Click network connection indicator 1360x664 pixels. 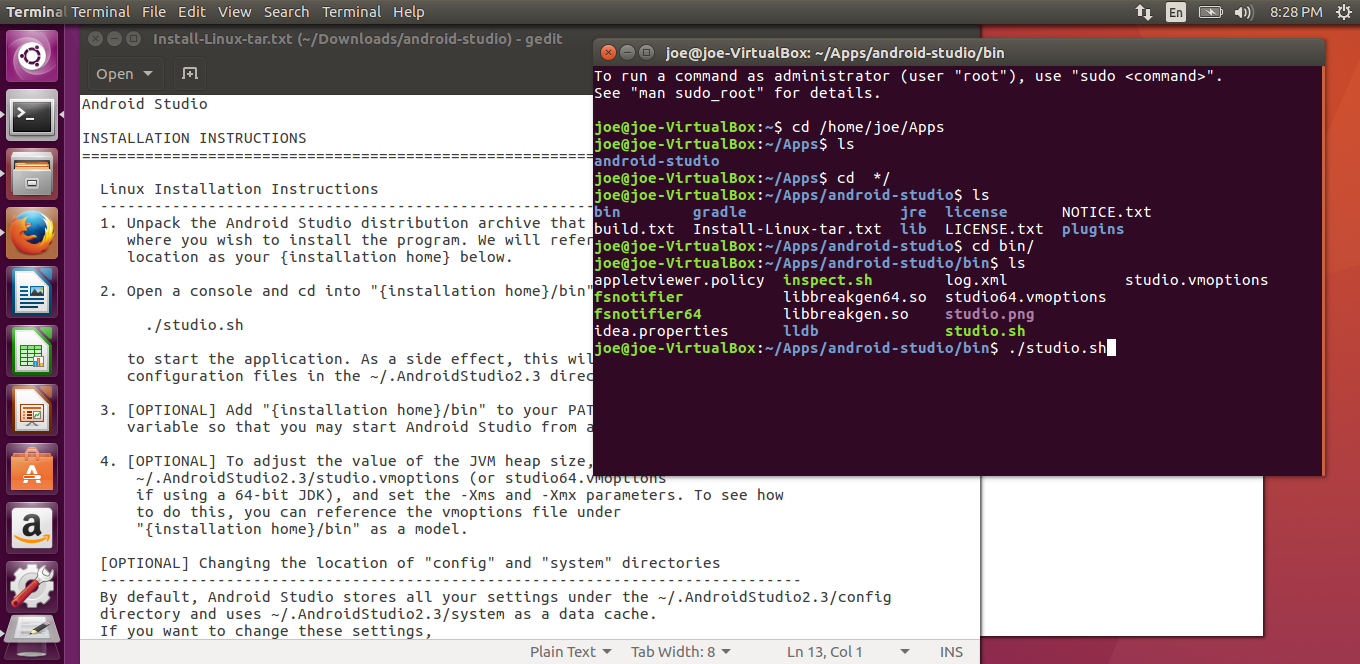click(1144, 12)
